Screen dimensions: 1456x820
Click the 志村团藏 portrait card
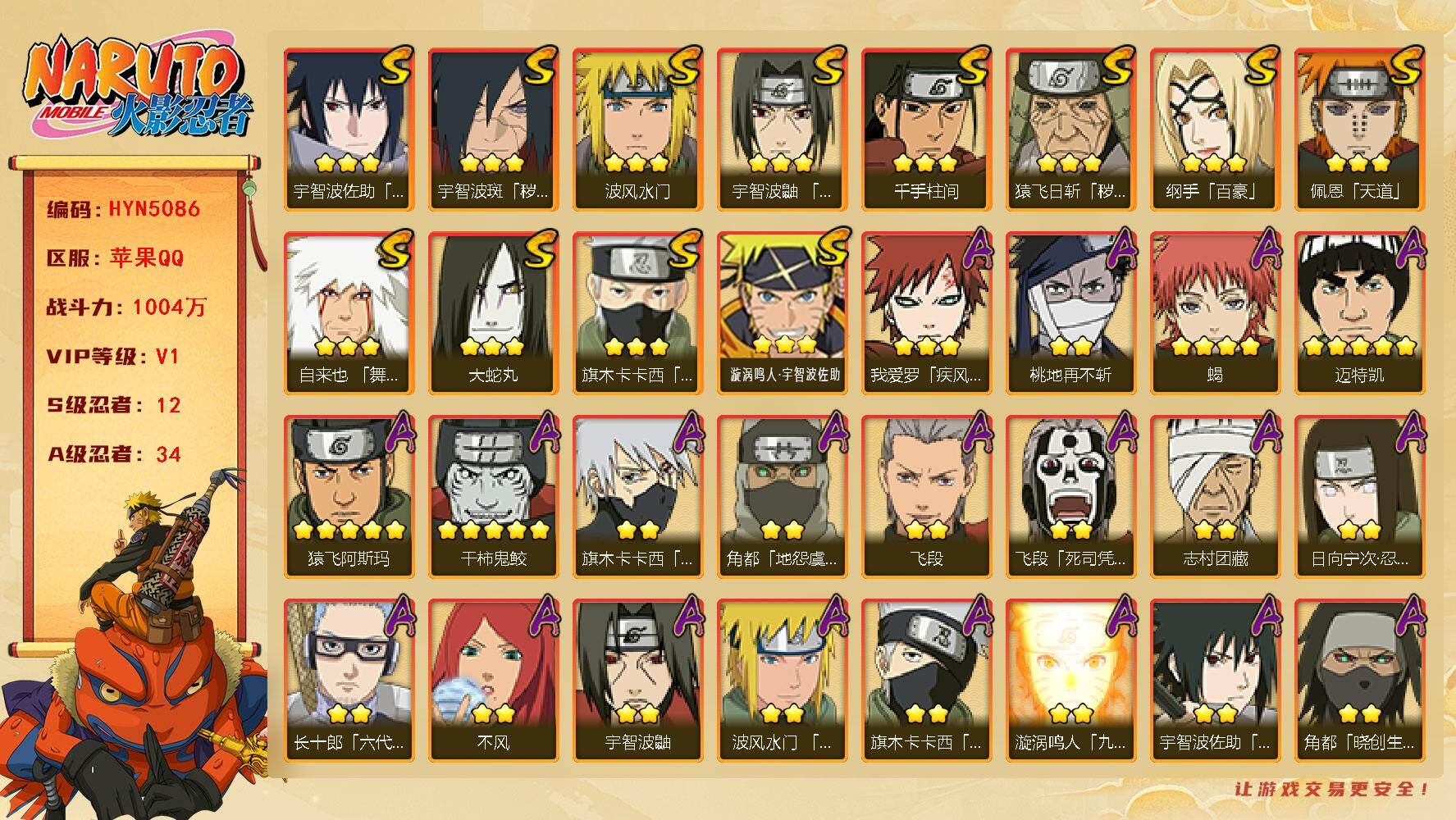pos(1215,497)
